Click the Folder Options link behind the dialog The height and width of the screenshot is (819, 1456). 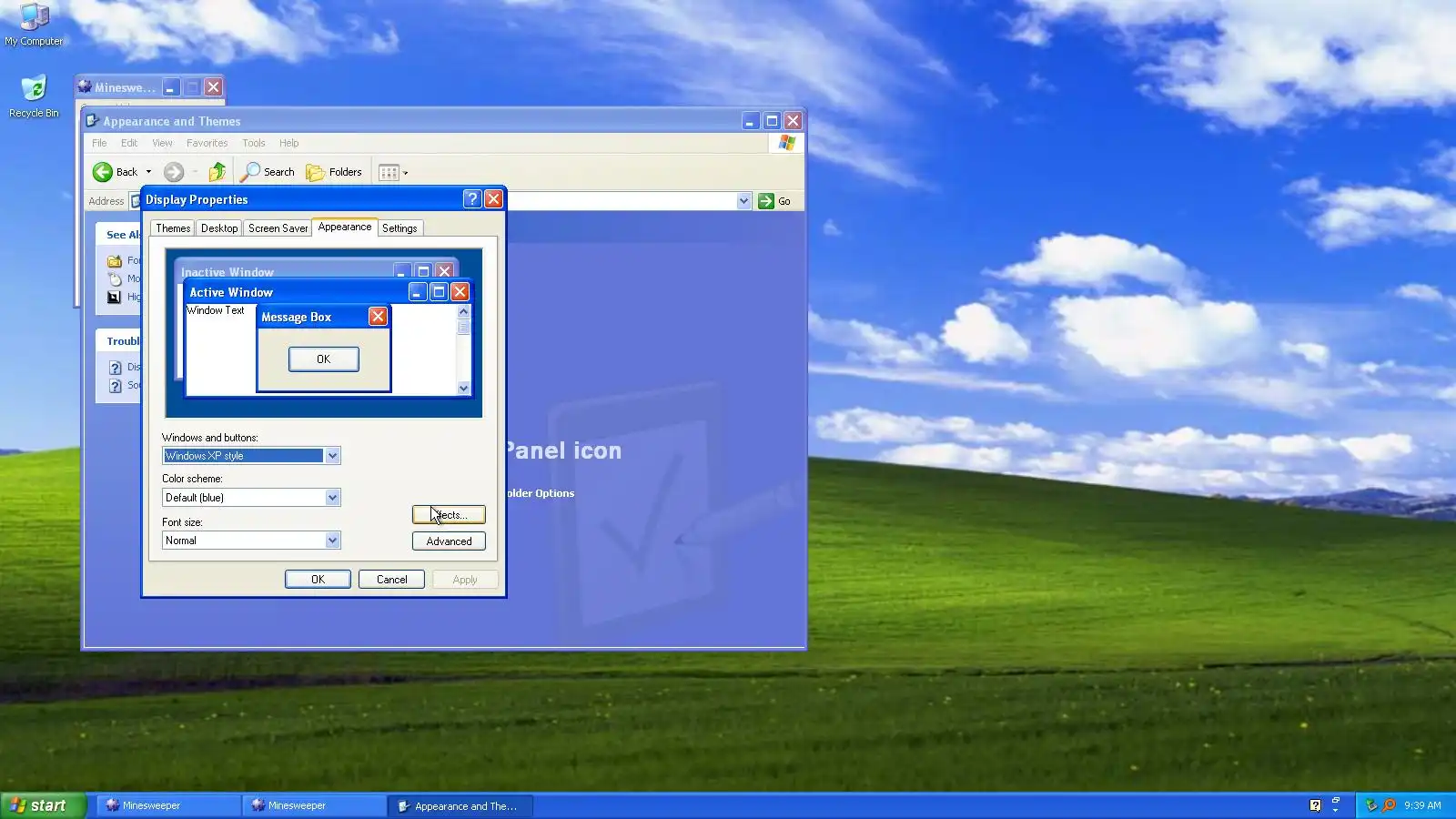[541, 493]
